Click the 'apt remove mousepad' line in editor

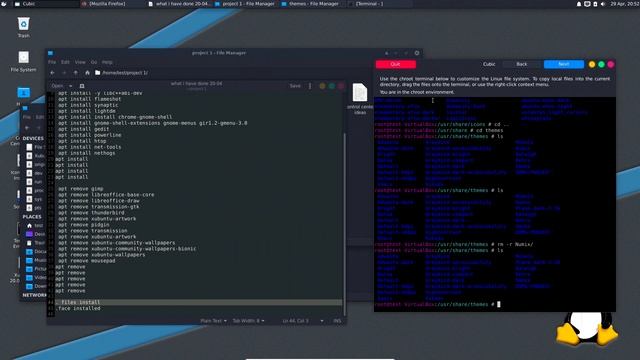click(87, 260)
